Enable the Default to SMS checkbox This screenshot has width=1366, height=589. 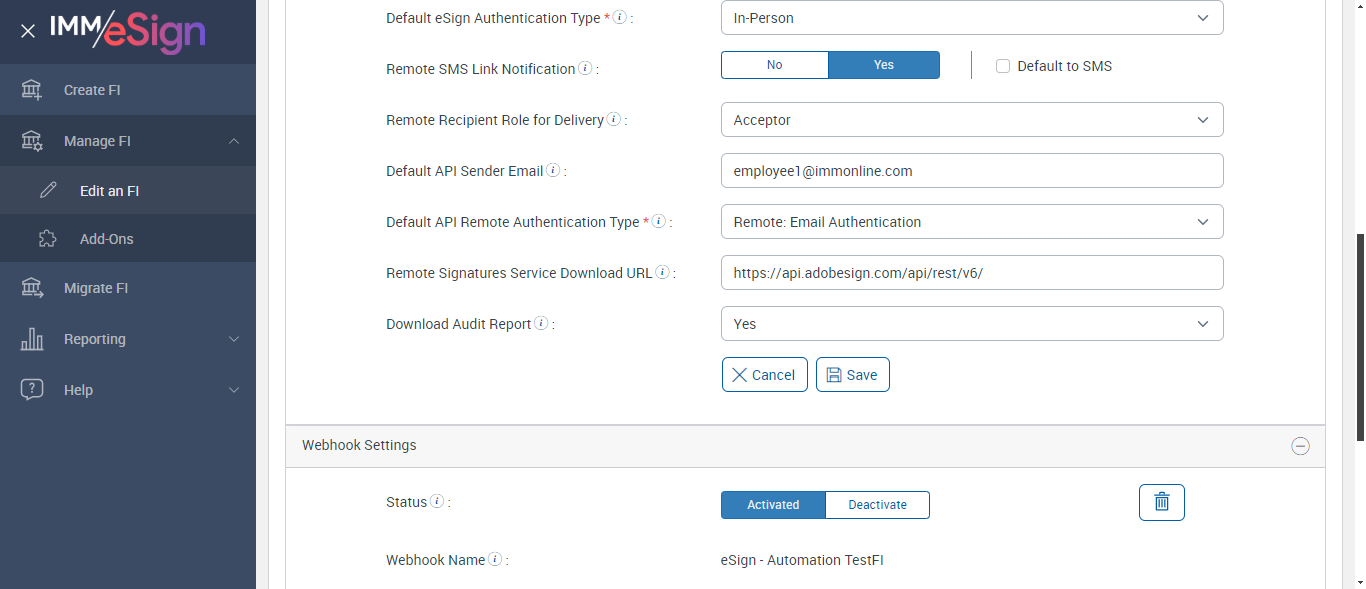[x=1003, y=66]
